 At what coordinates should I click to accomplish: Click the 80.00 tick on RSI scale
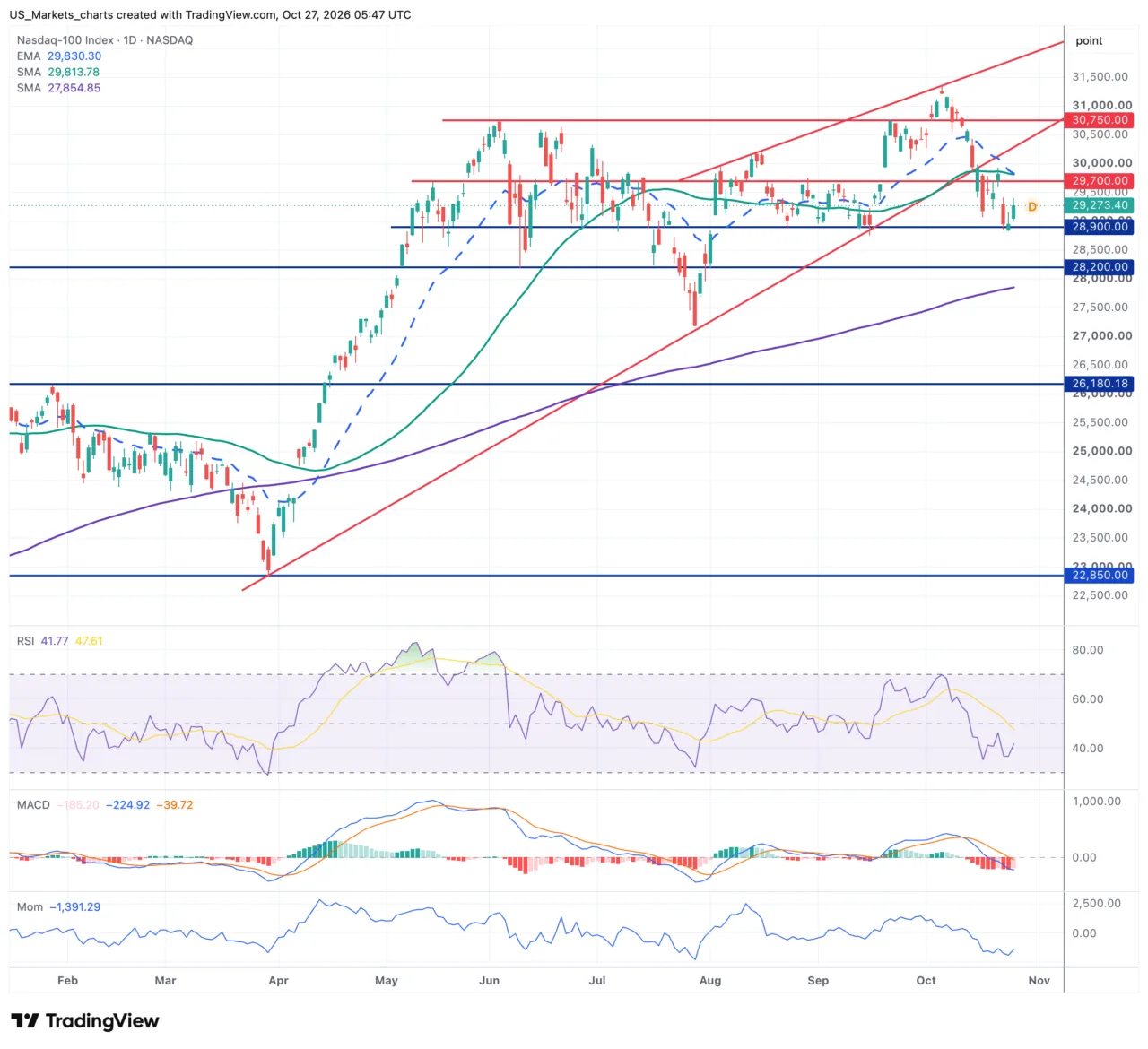click(1088, 650)
